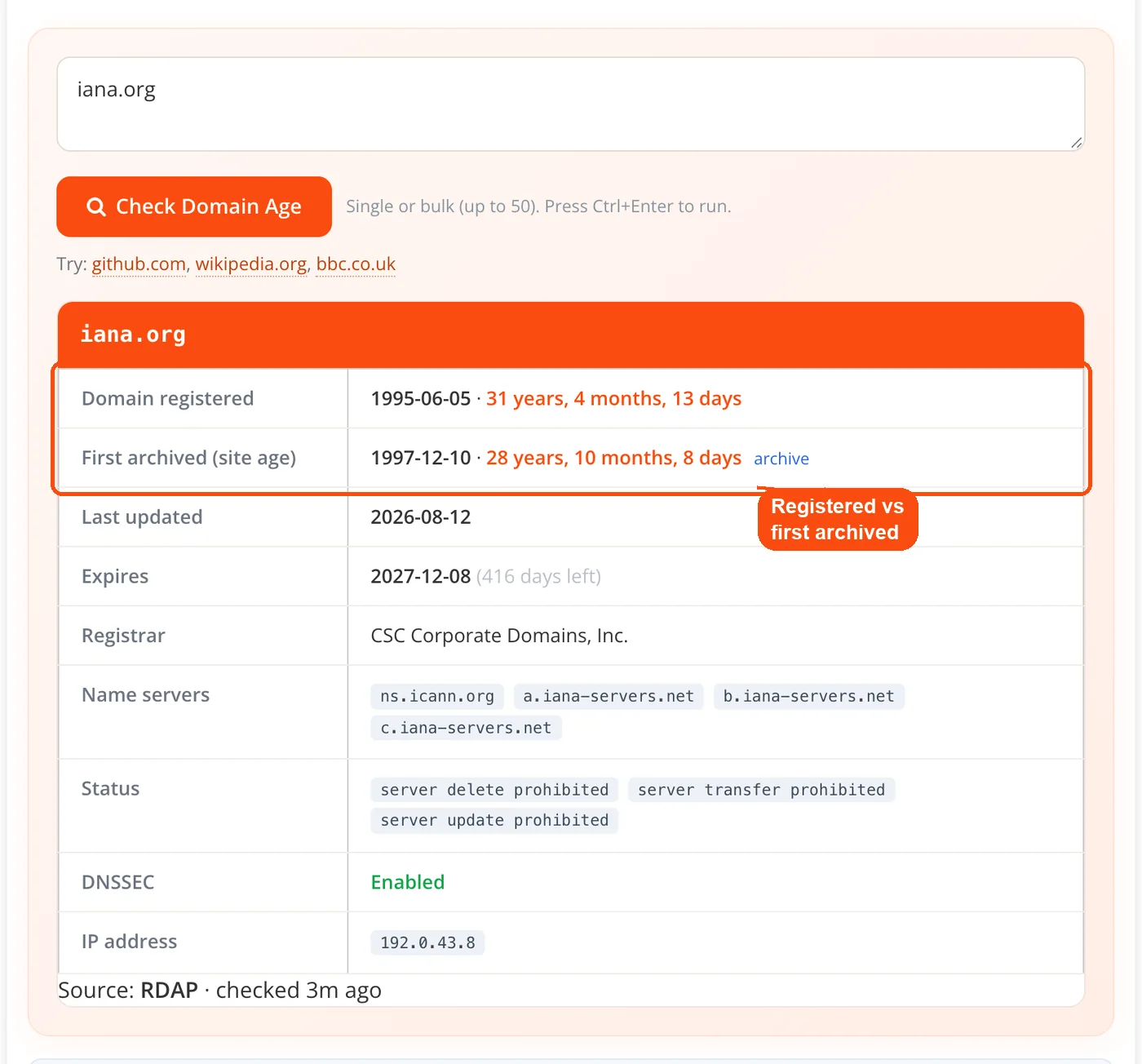Viewport: 1142px width, 1064px height.
Task: Try the github.com example link
Action: pyautogui.click(x=139, y=264)
